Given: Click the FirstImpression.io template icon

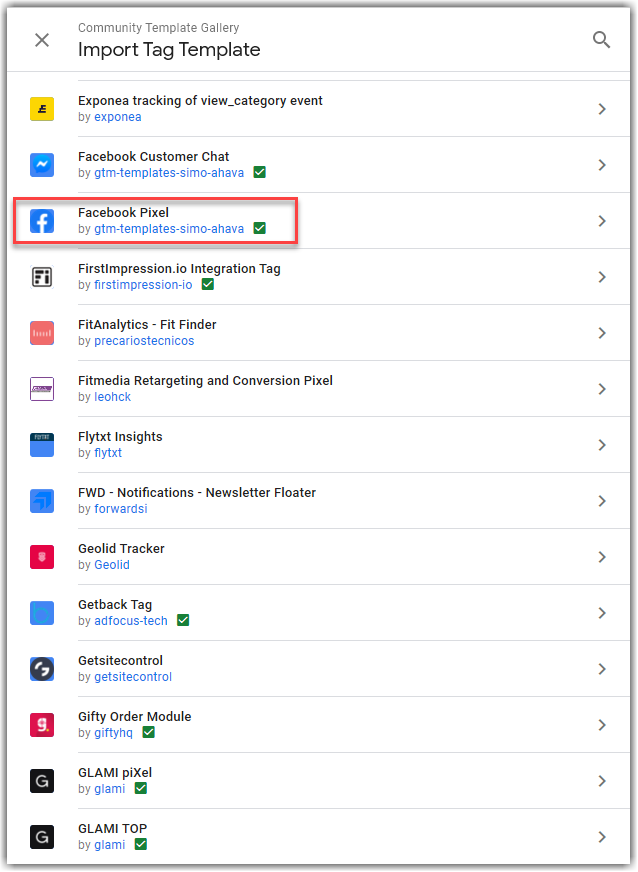Looking at the screenshot, I should tap(42, 277).
